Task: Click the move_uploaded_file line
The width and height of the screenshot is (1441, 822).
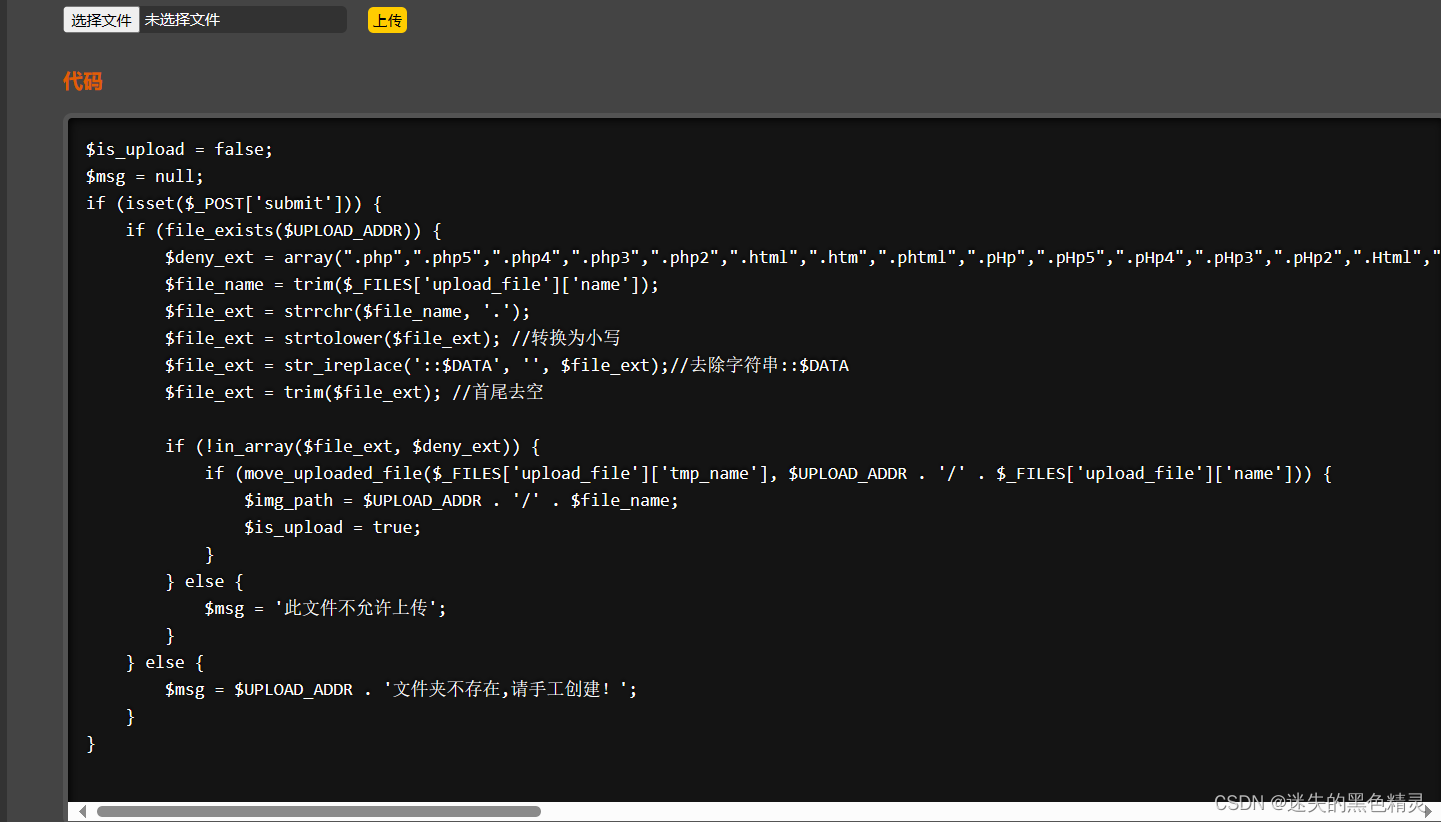Action: click(768, 473)
